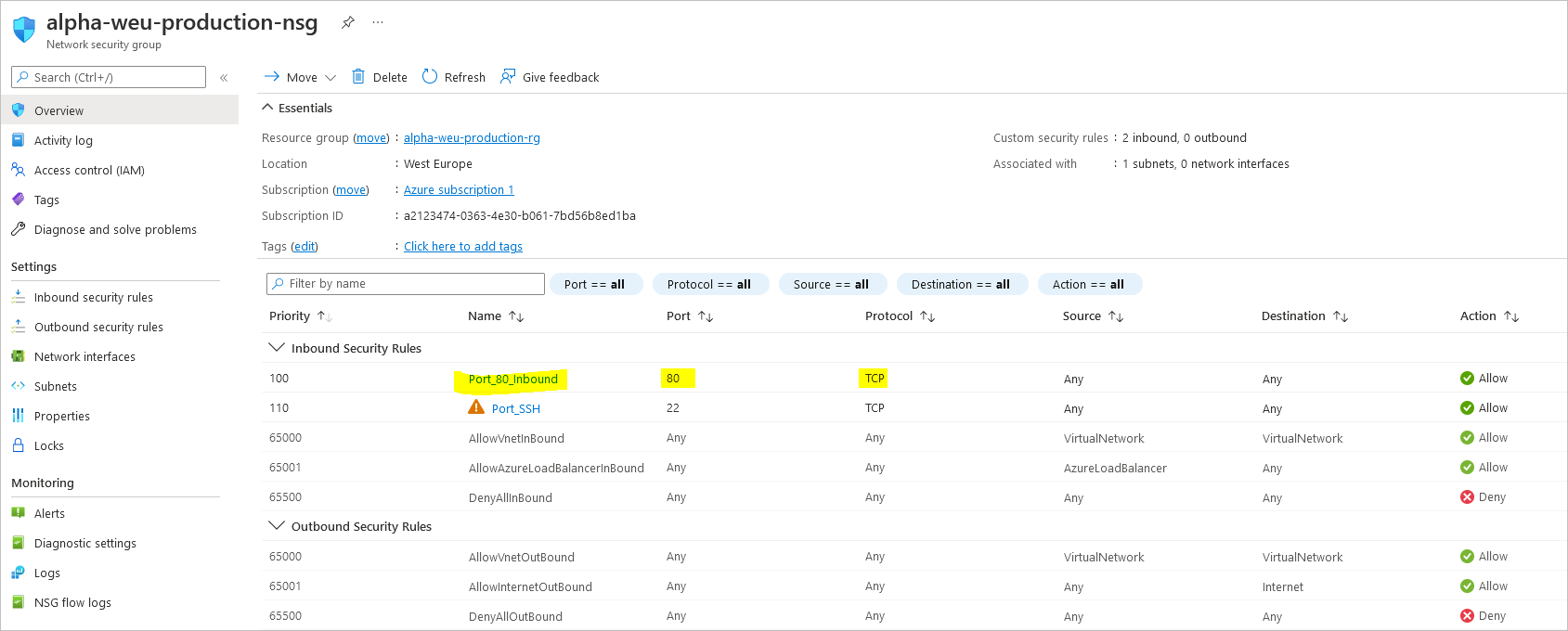
Task: Click the Logs icon in Monitoring
Action: [x=19, y=573]
